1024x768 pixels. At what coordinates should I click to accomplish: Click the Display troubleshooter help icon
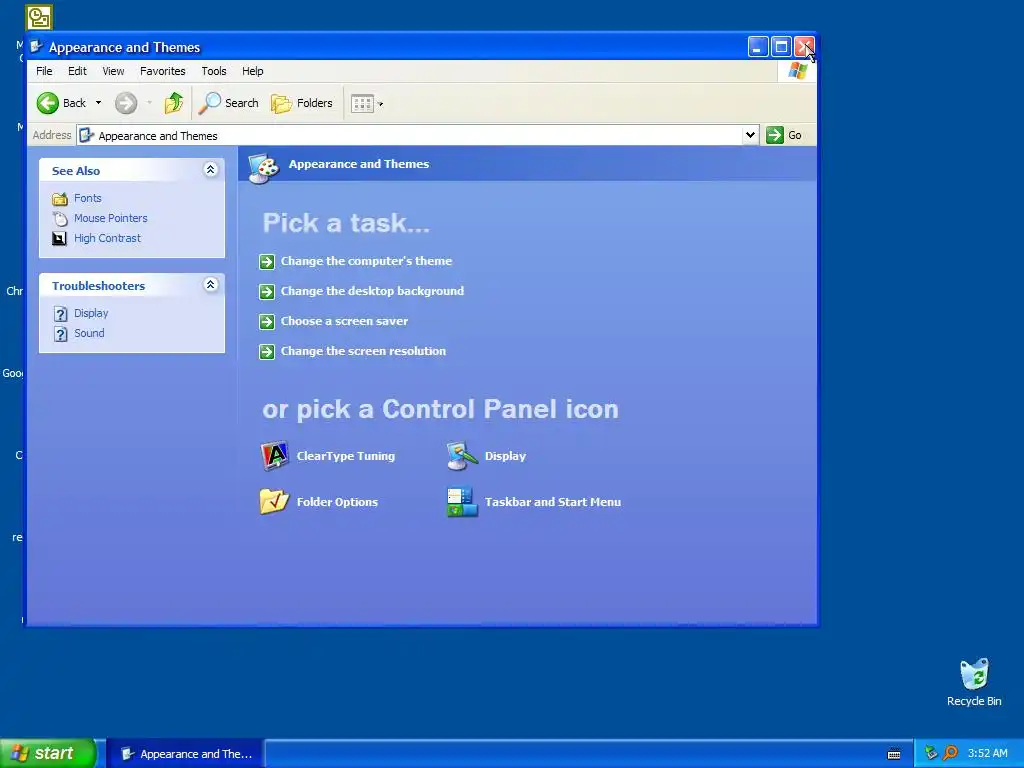(61, 314)
